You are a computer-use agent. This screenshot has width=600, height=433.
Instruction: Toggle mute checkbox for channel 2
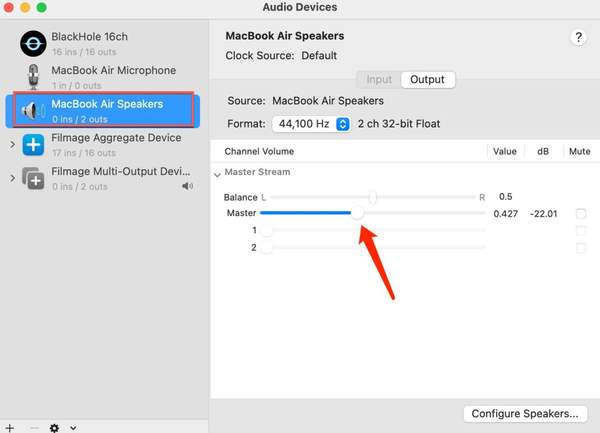(581, 247)
